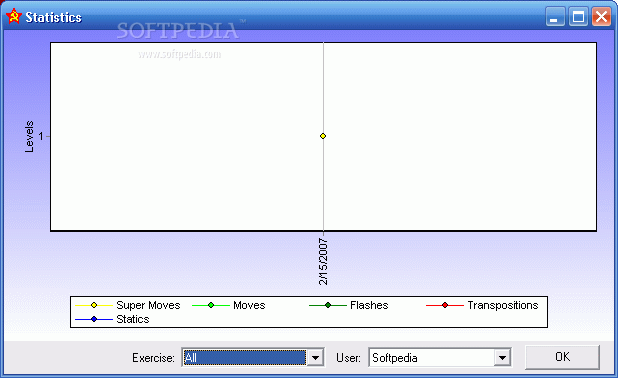Click the Super Moves legend marker
The image size is (618, 378).
click(94, 305)
